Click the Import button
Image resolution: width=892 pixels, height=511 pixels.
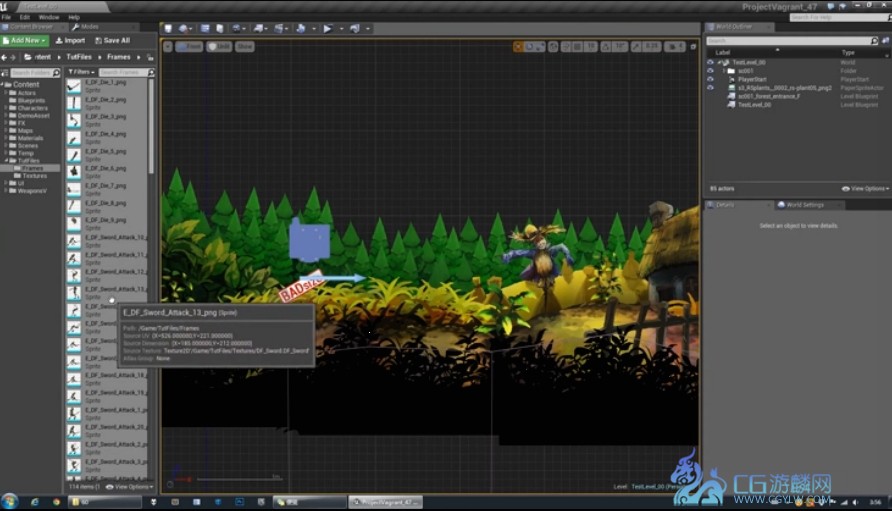pos(70,40)
